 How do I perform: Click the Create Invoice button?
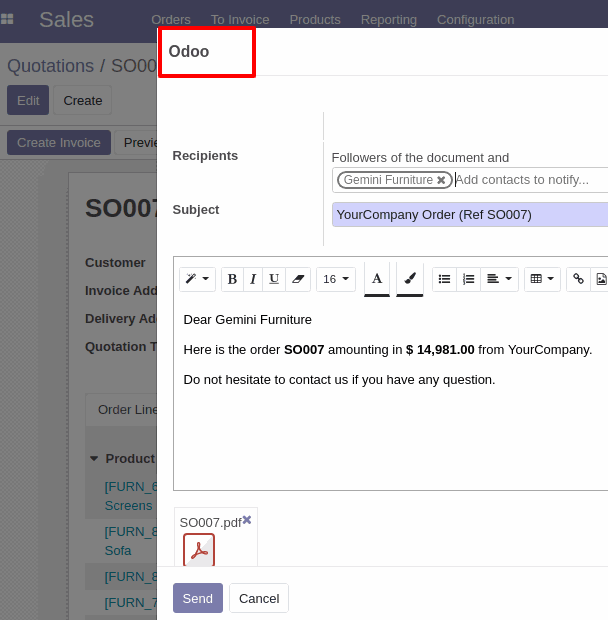pyautogui.click(x=59, y=142)
